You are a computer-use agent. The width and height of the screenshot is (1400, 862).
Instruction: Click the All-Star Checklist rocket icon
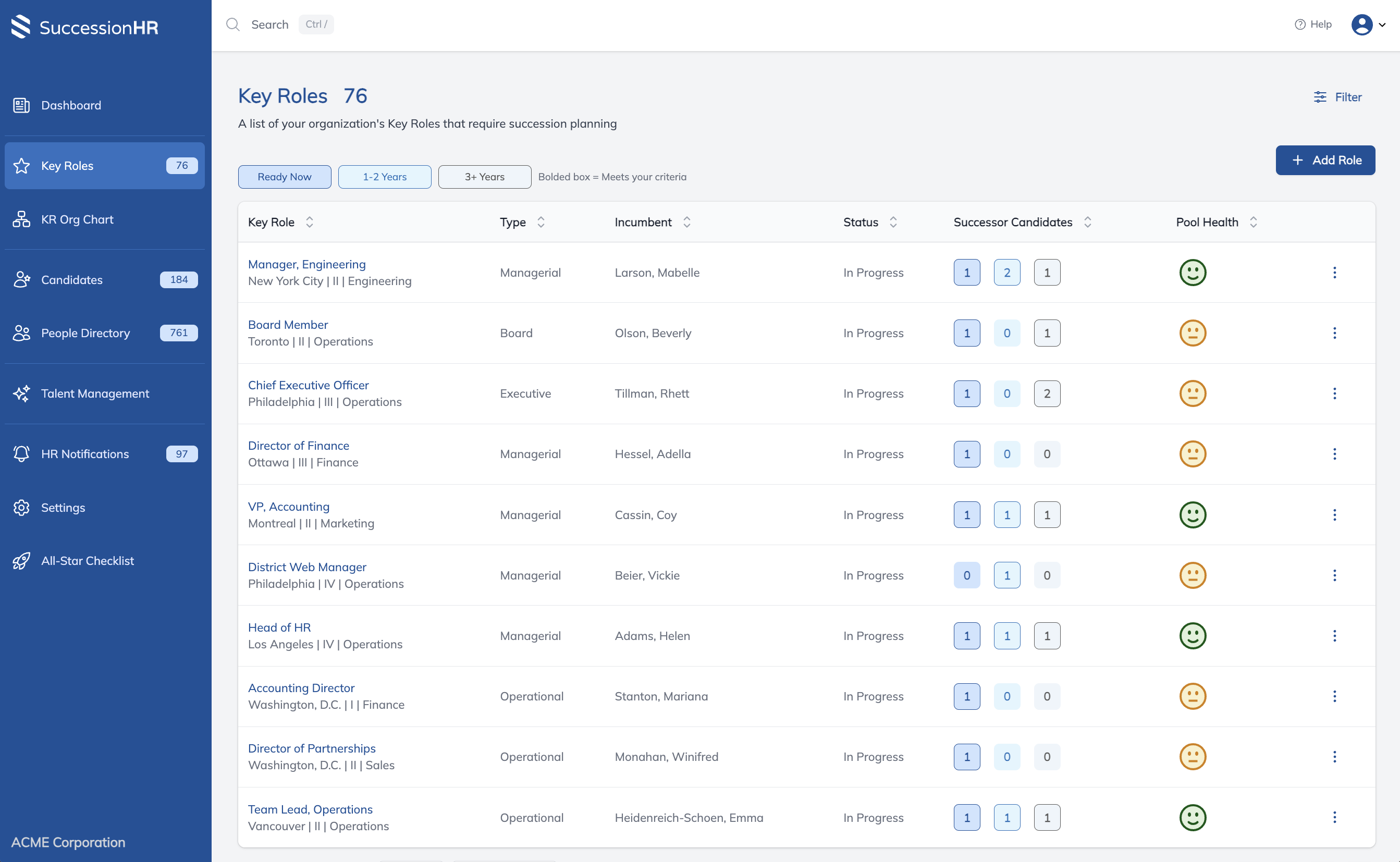click(21, 560)
